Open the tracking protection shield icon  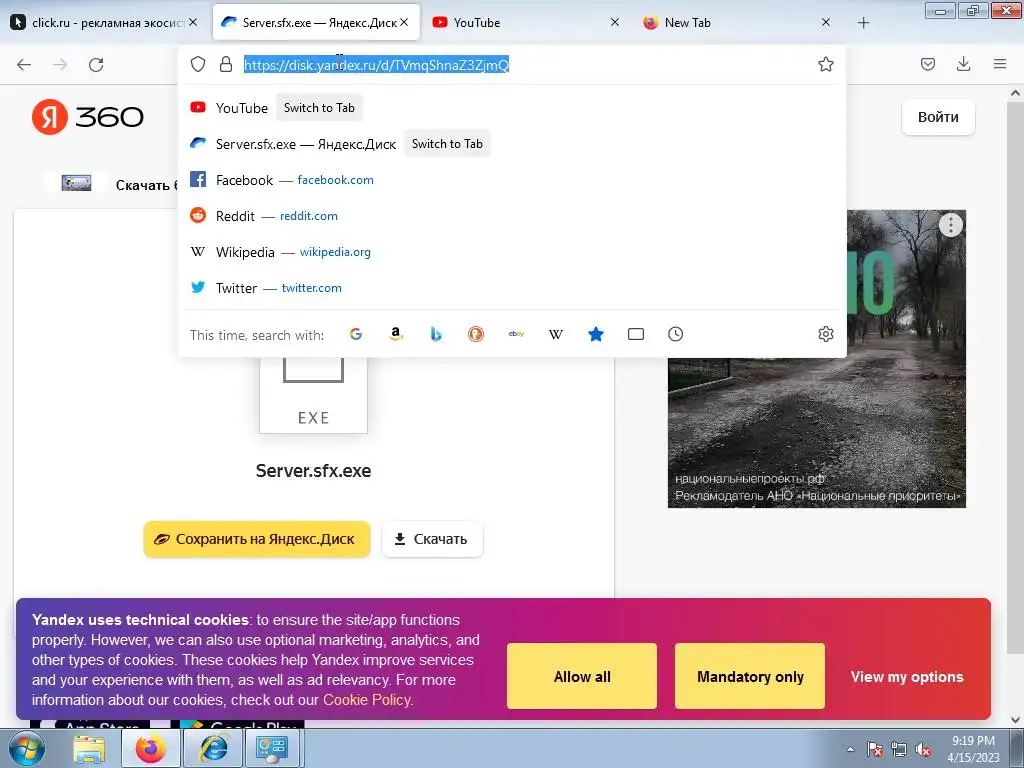(198, 64)
